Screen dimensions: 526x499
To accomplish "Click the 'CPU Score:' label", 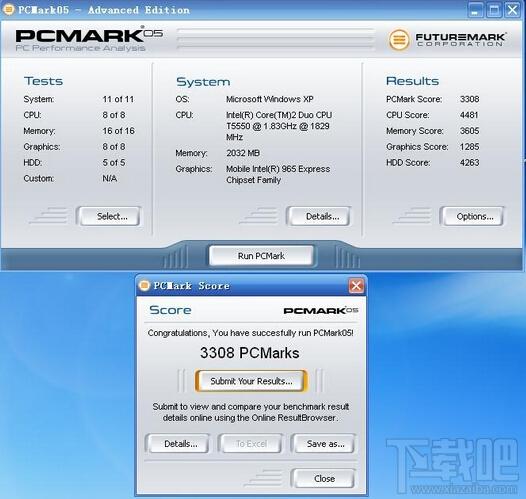I will pos(408,115).
